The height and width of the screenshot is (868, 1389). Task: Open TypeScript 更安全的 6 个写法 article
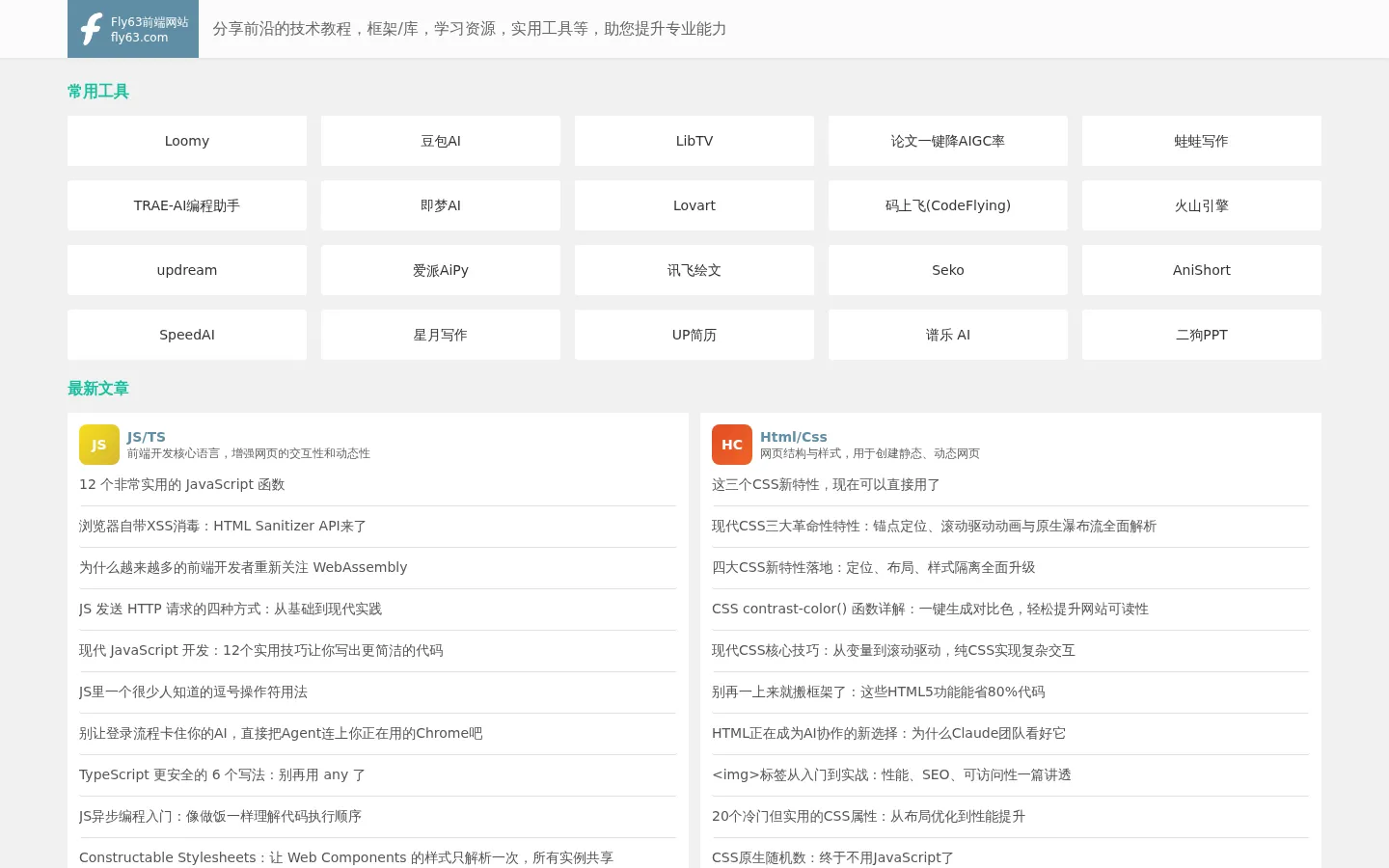222,775
